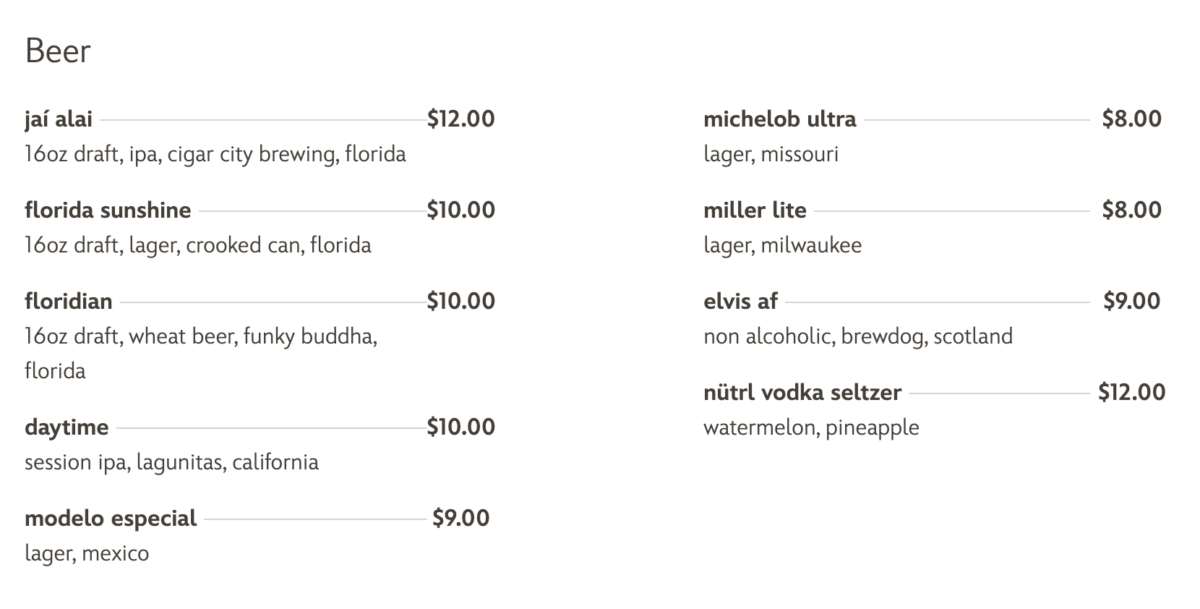Choose the elvis af non-alcoholic beer
This screenshot has height=609, width=1200.
pyautogui.click(x=740, y=302)
